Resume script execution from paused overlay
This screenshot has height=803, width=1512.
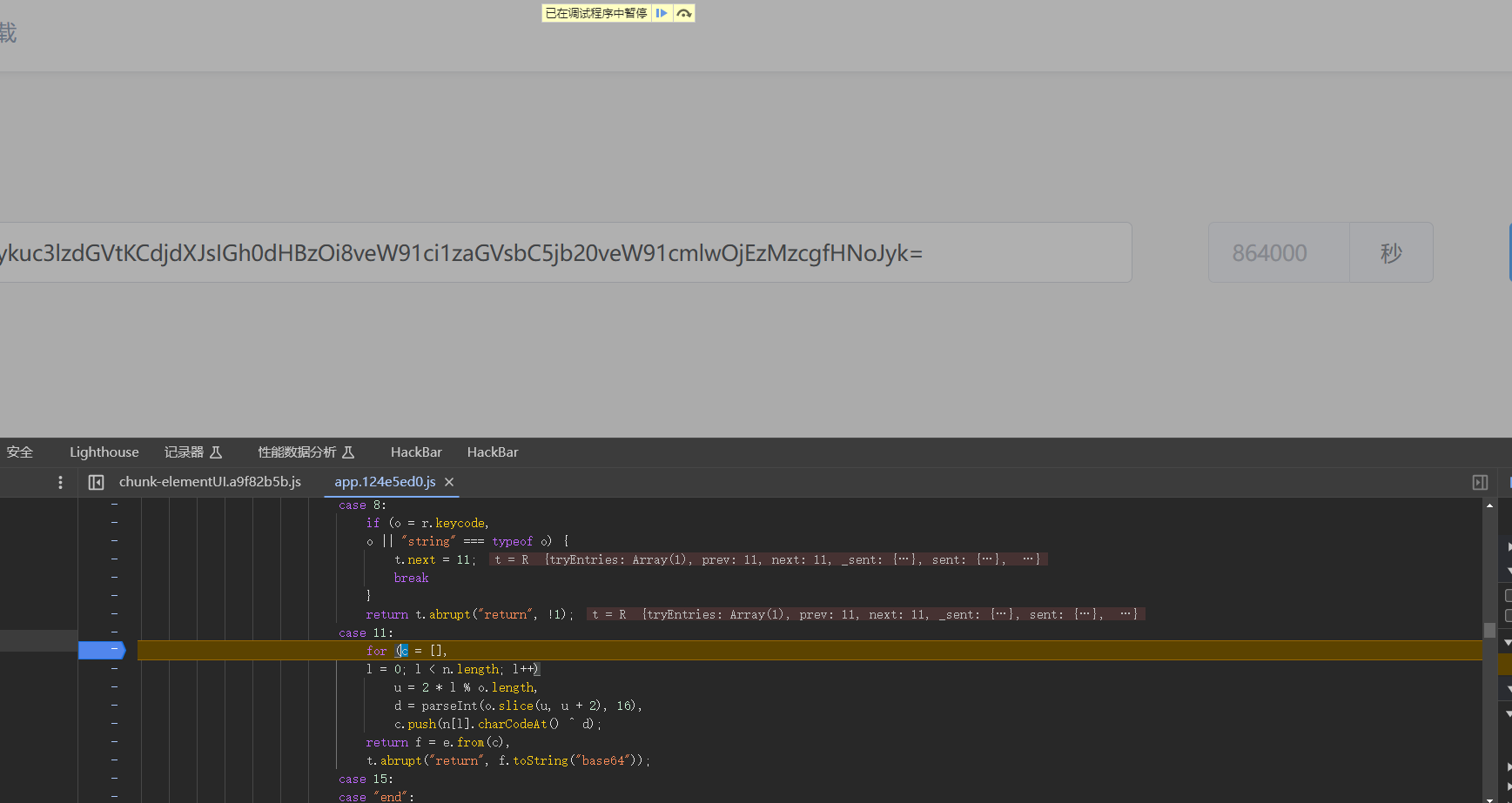pos(662,13)
